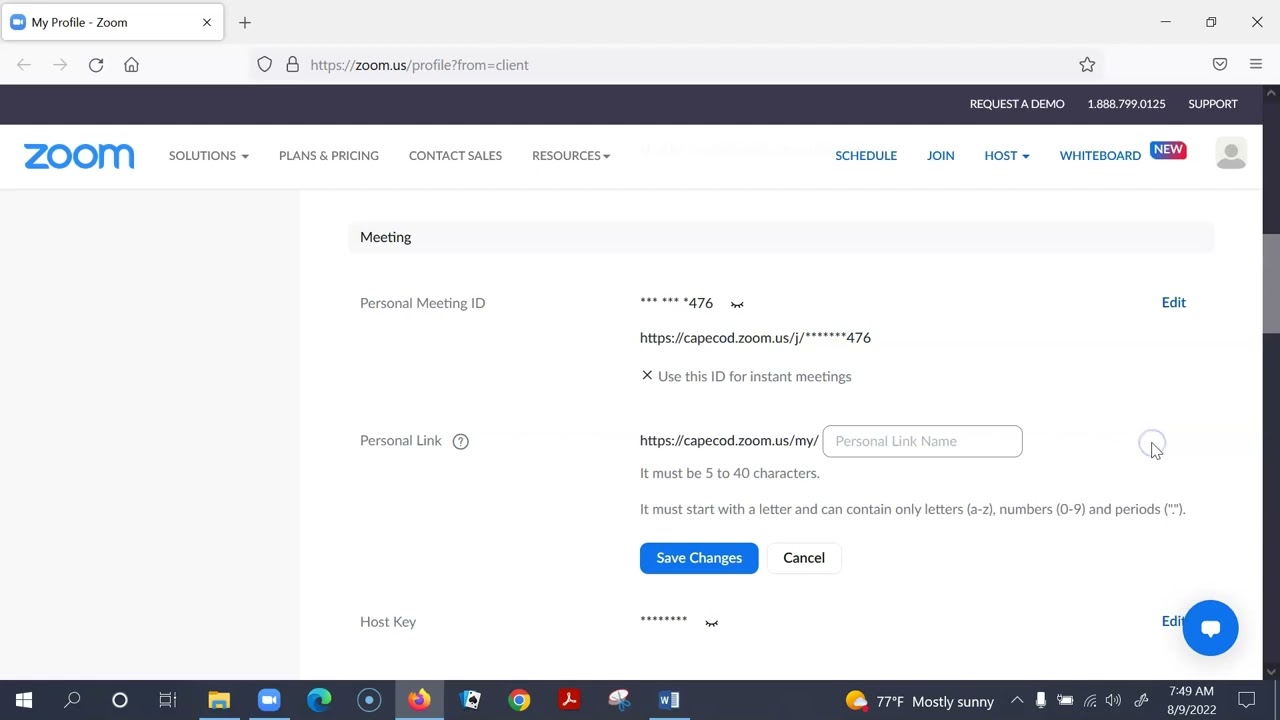Viewport: 1280px width, 720px height.
Task: Click Save Changes button
Action: pos(699,558)
